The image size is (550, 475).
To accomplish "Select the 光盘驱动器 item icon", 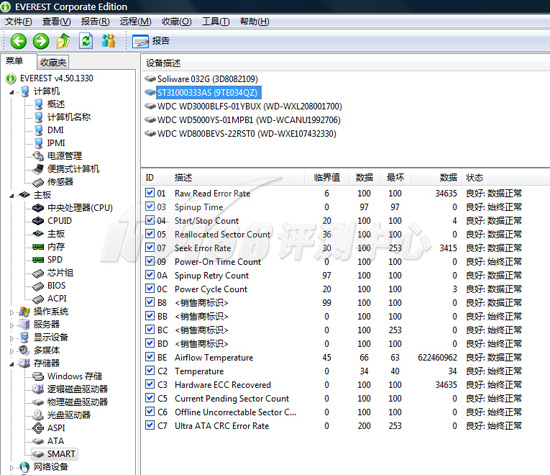I will (x=38, y=415).
